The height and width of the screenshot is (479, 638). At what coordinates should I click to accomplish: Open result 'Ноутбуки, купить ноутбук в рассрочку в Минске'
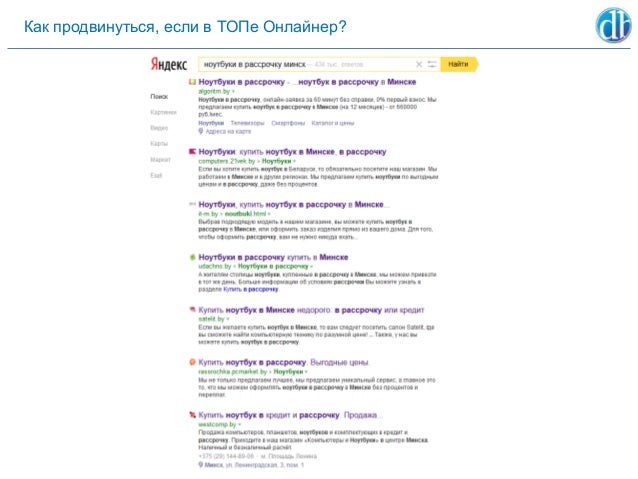tap(293, 204)
